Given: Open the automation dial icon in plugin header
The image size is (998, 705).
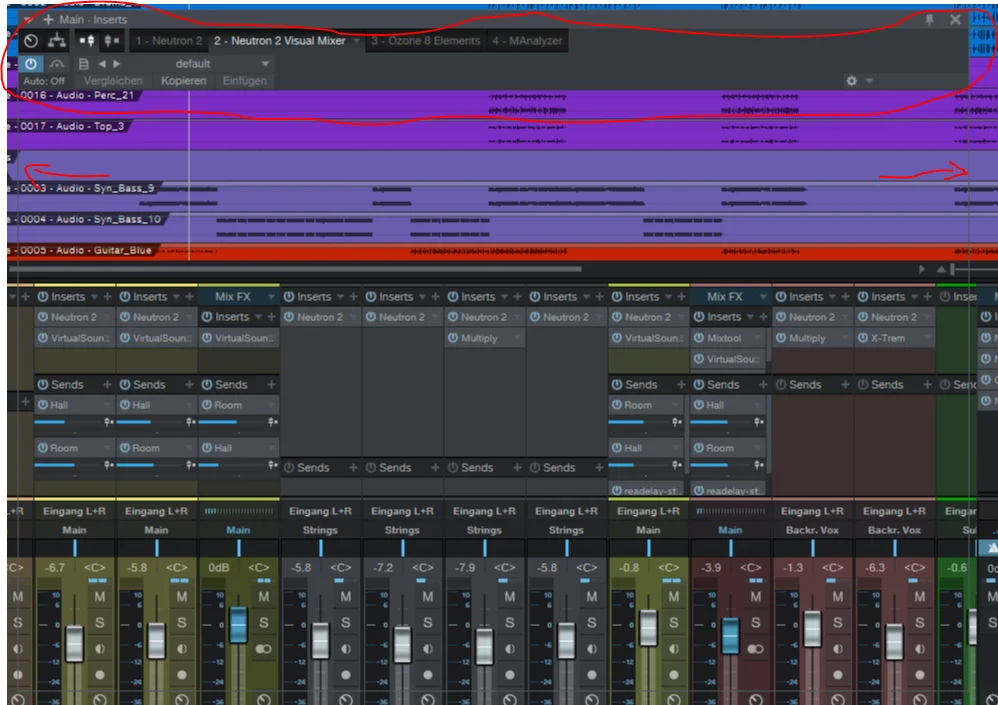Looking at the screenshot, I should click(31, 41).
